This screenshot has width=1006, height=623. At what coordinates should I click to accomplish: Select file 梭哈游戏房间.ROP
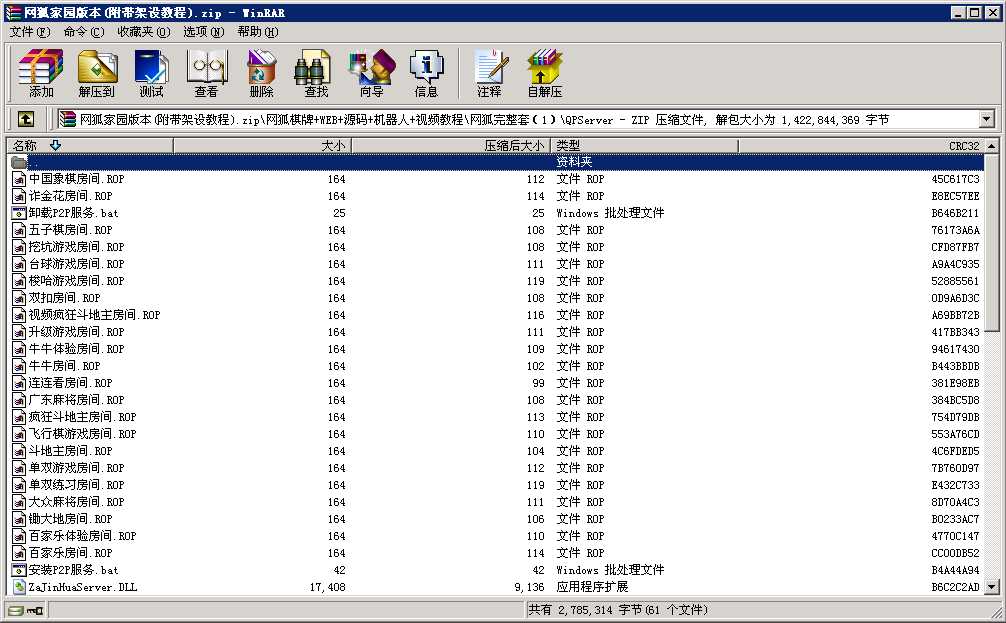76,281
